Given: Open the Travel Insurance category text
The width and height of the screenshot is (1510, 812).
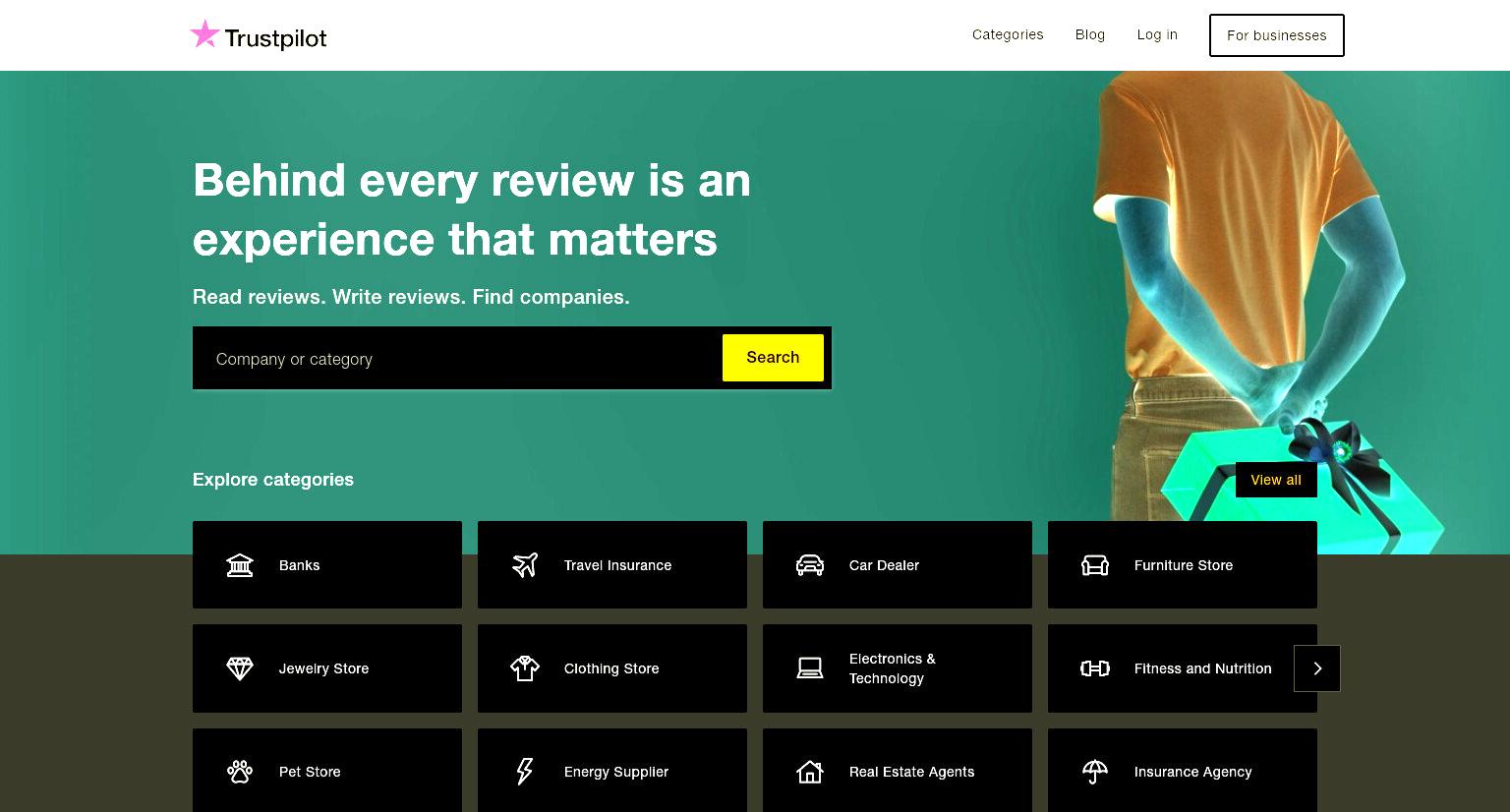Looking at the screenshot, I should tap(617, 565).
